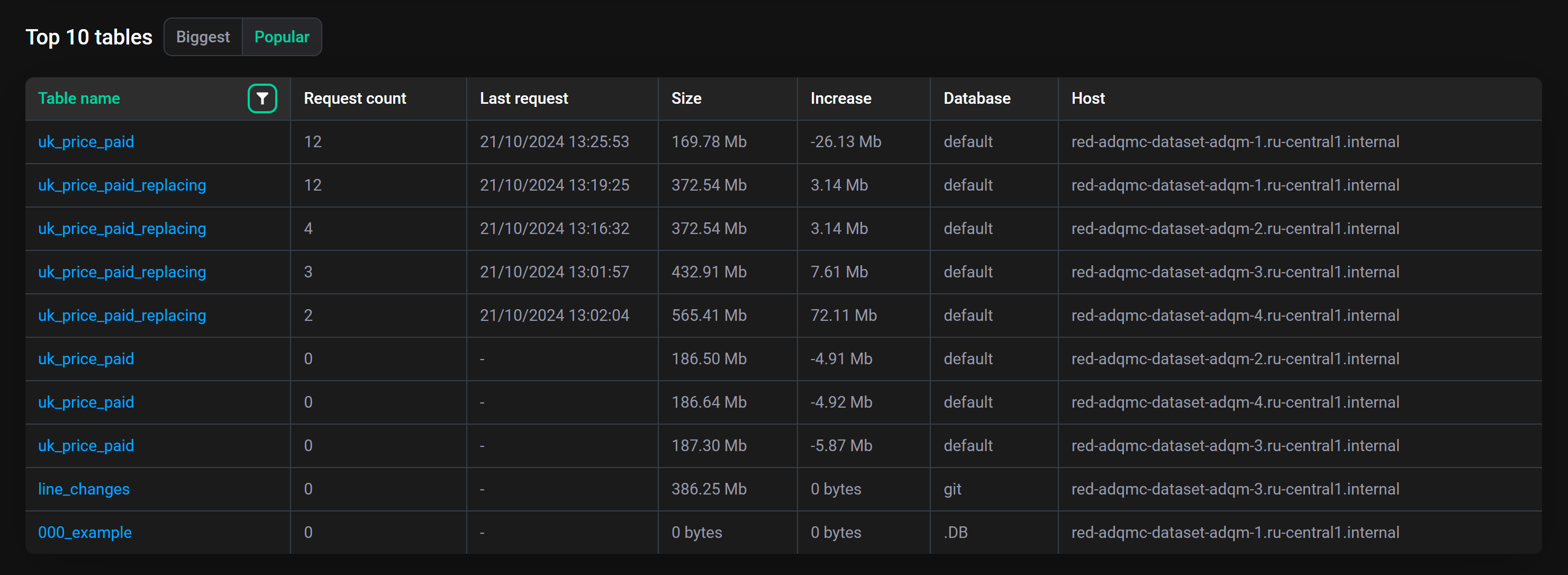Open the line_changes table link
Viewport: 1568px width, 575px height.
(84, 489)
